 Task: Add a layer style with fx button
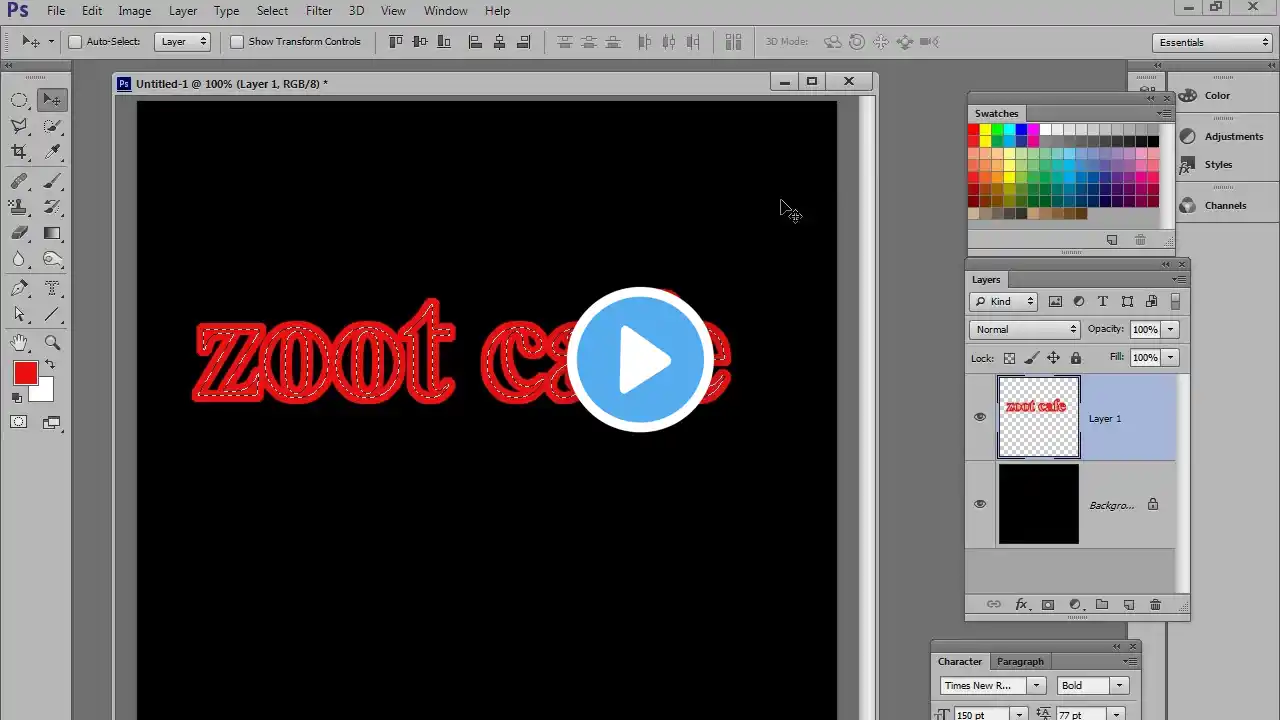[1021, 605]
